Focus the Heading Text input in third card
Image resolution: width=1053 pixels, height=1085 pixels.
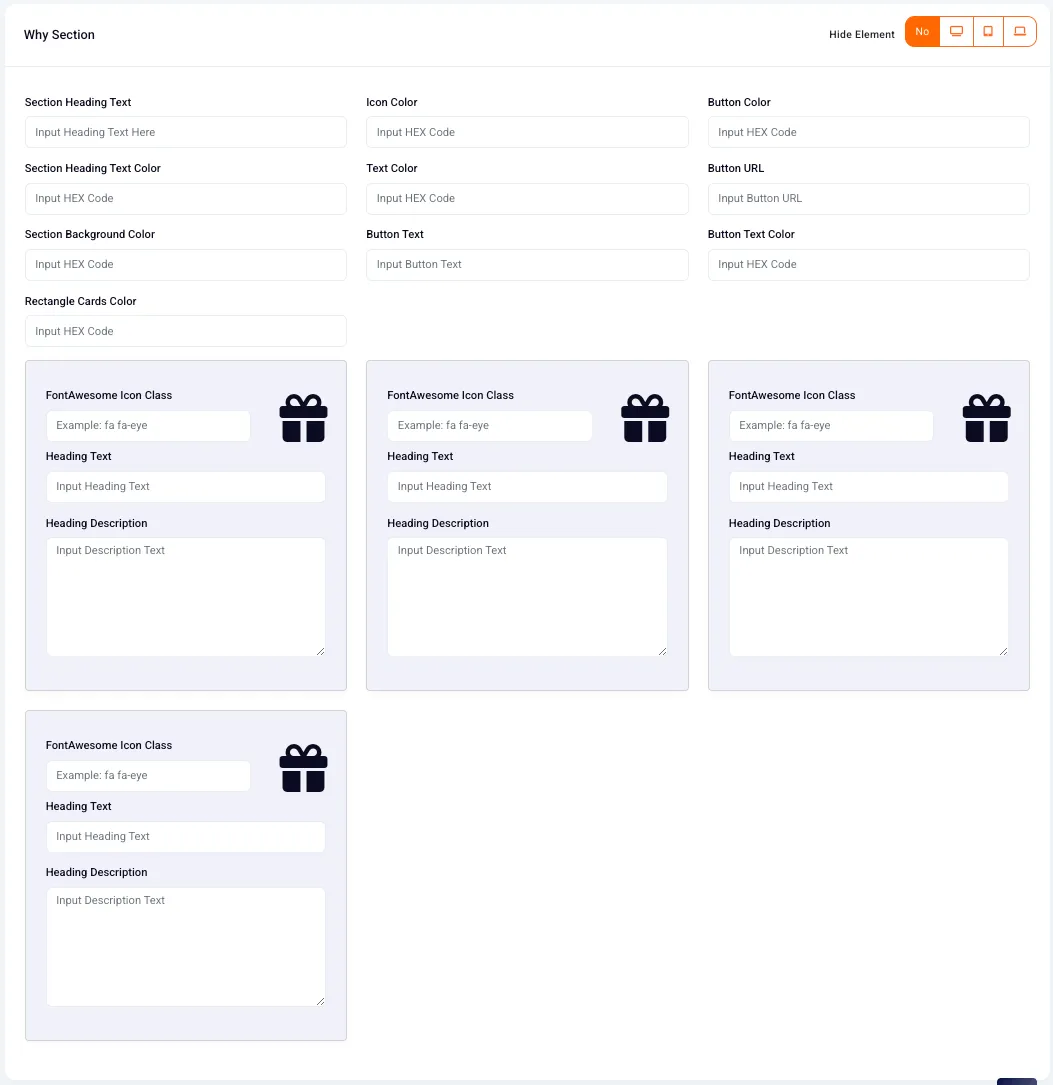pyautogui.click(x=868, y=486)
